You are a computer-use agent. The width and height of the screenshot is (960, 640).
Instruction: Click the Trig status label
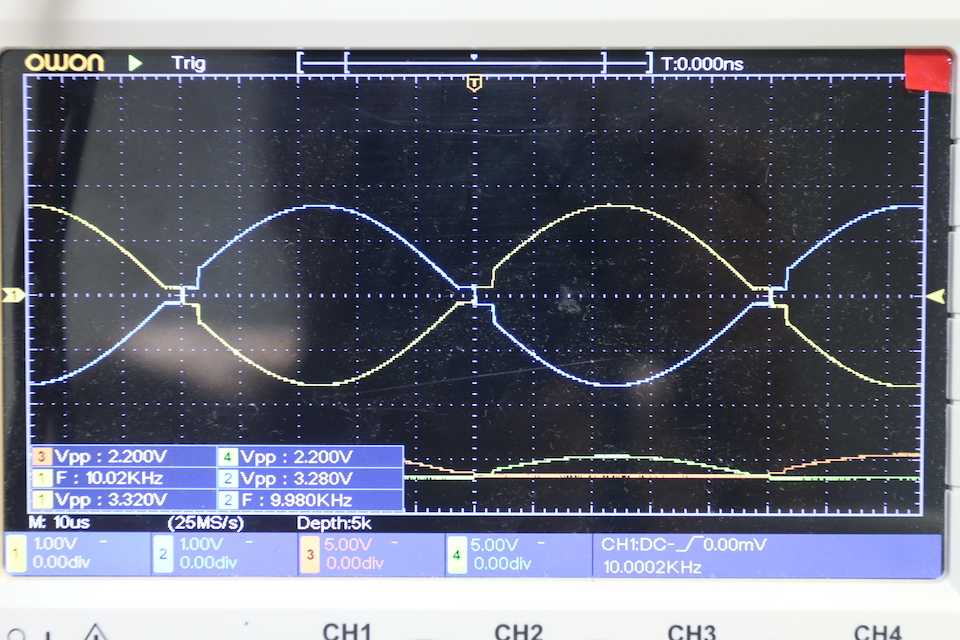click(x=189, y=64)
